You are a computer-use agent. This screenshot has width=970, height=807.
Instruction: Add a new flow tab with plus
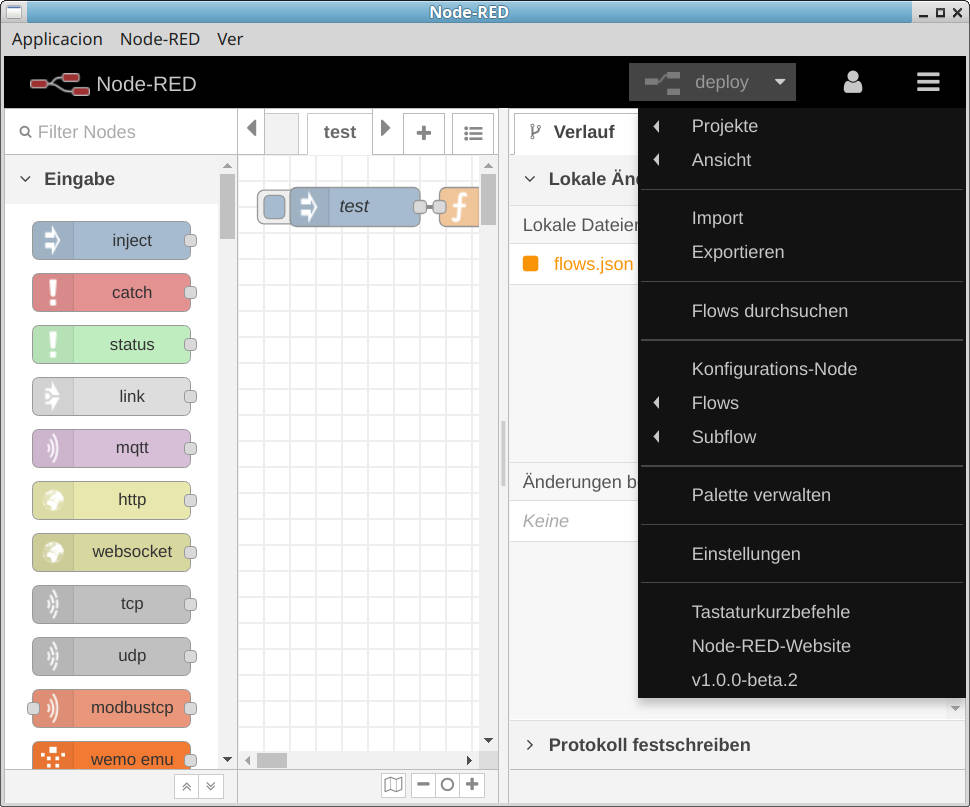coord(424,133)
